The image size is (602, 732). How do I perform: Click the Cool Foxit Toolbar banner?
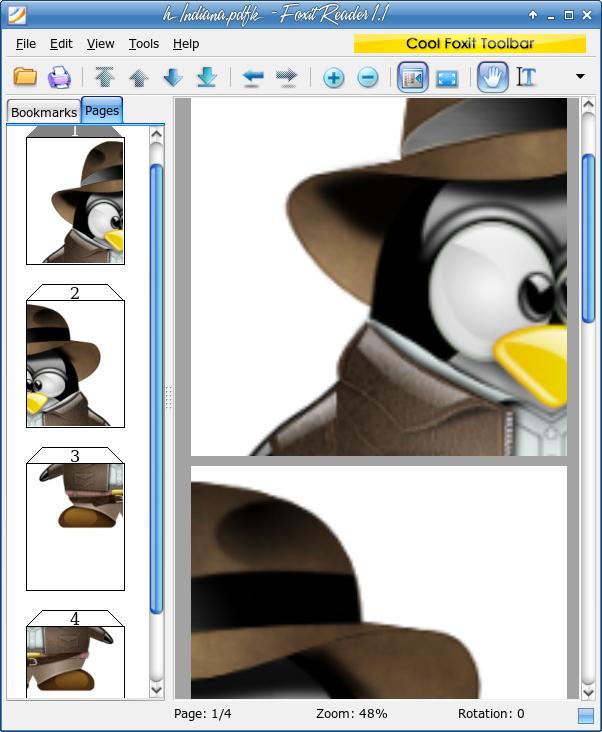point(469,43)
